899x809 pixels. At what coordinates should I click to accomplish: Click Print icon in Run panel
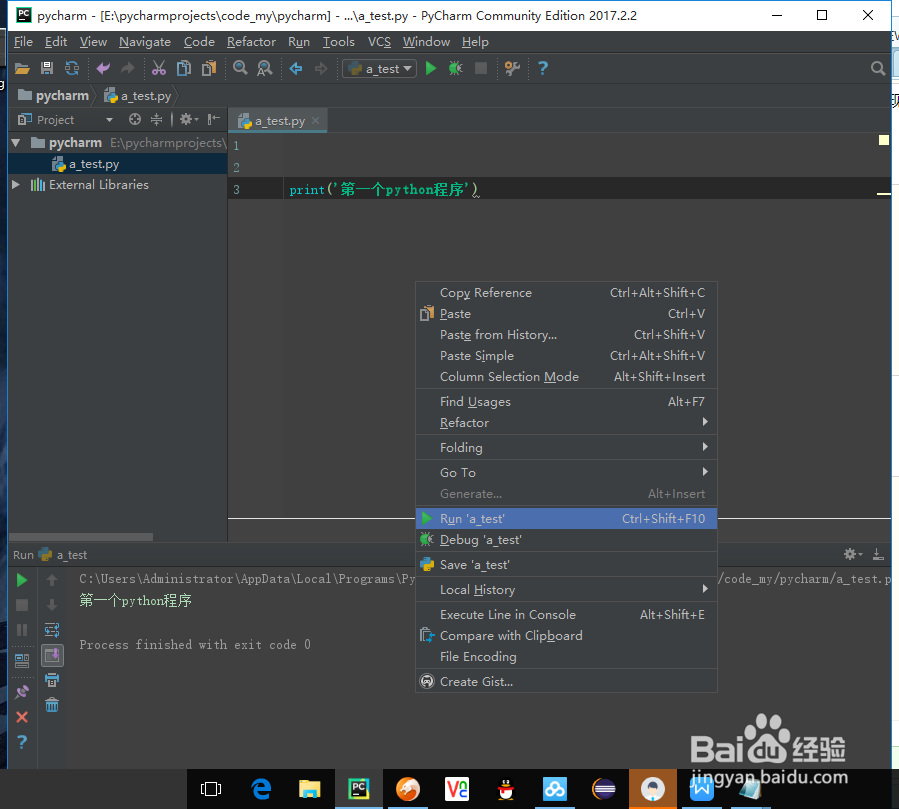click(x=52, y=680)
